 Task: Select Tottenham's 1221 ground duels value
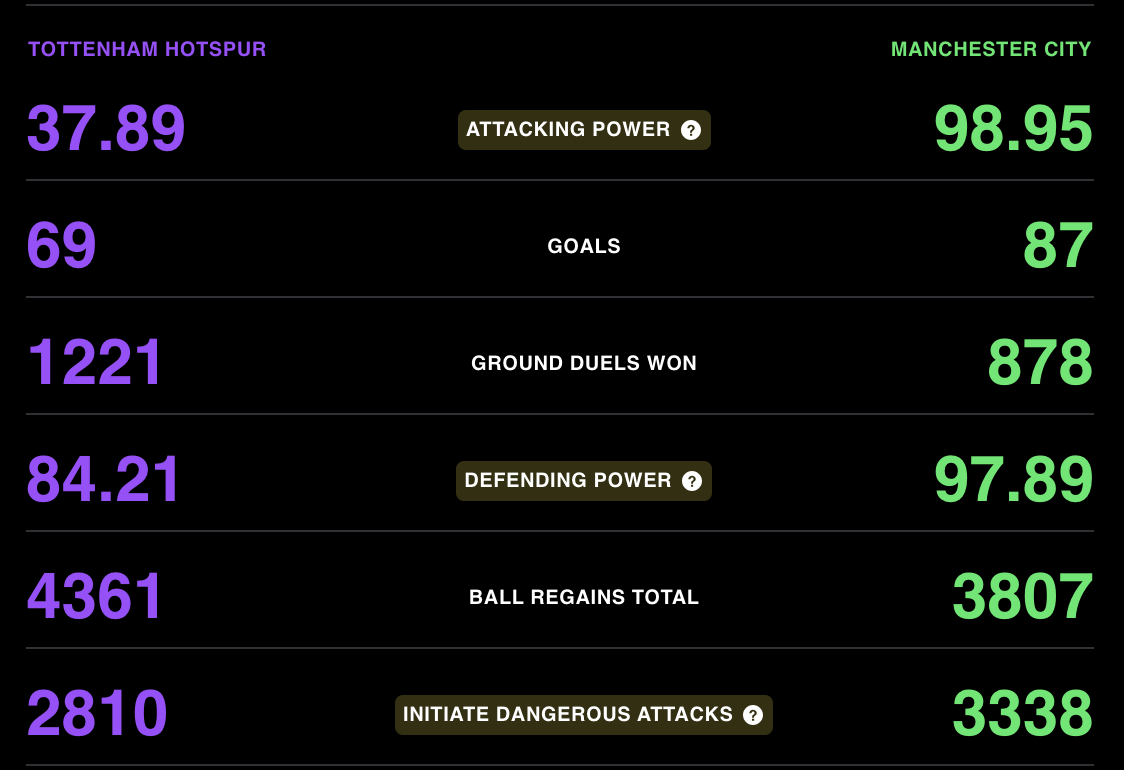point(95,363)
